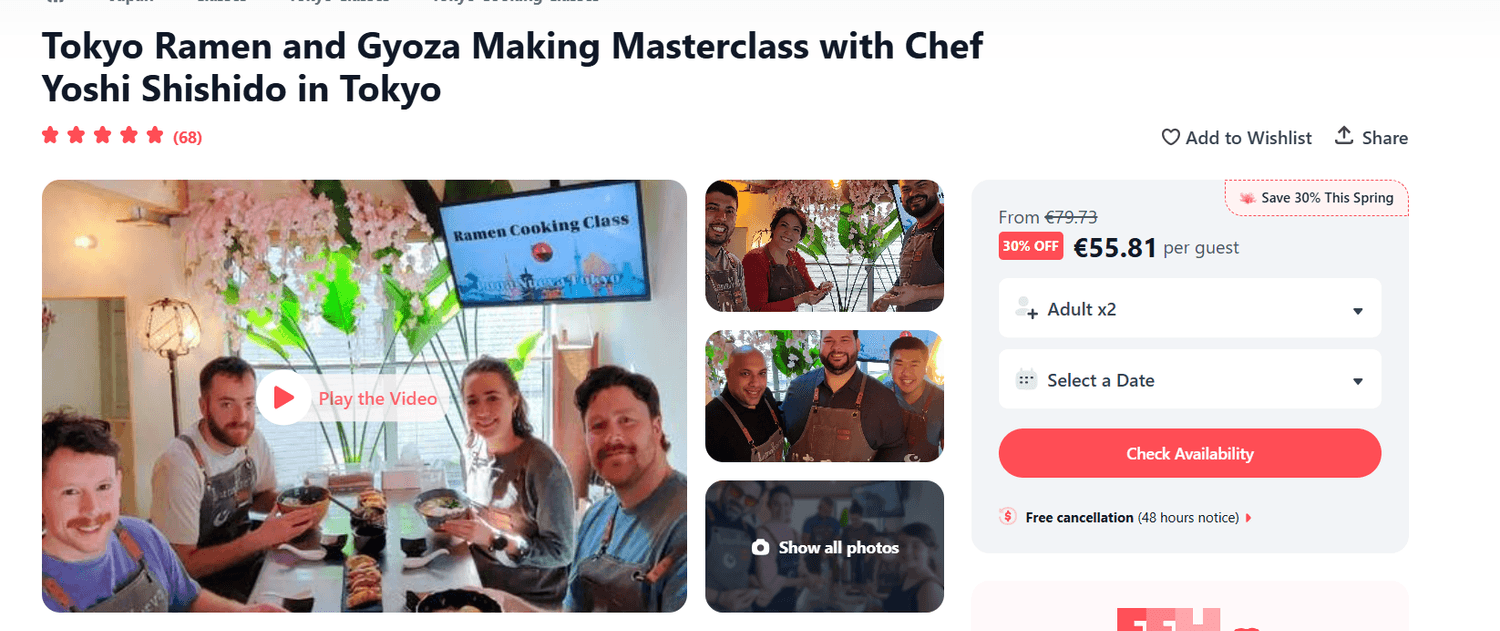
Task: Click the dollar icon beside Free cancellation
Action: pos(1008,517)
